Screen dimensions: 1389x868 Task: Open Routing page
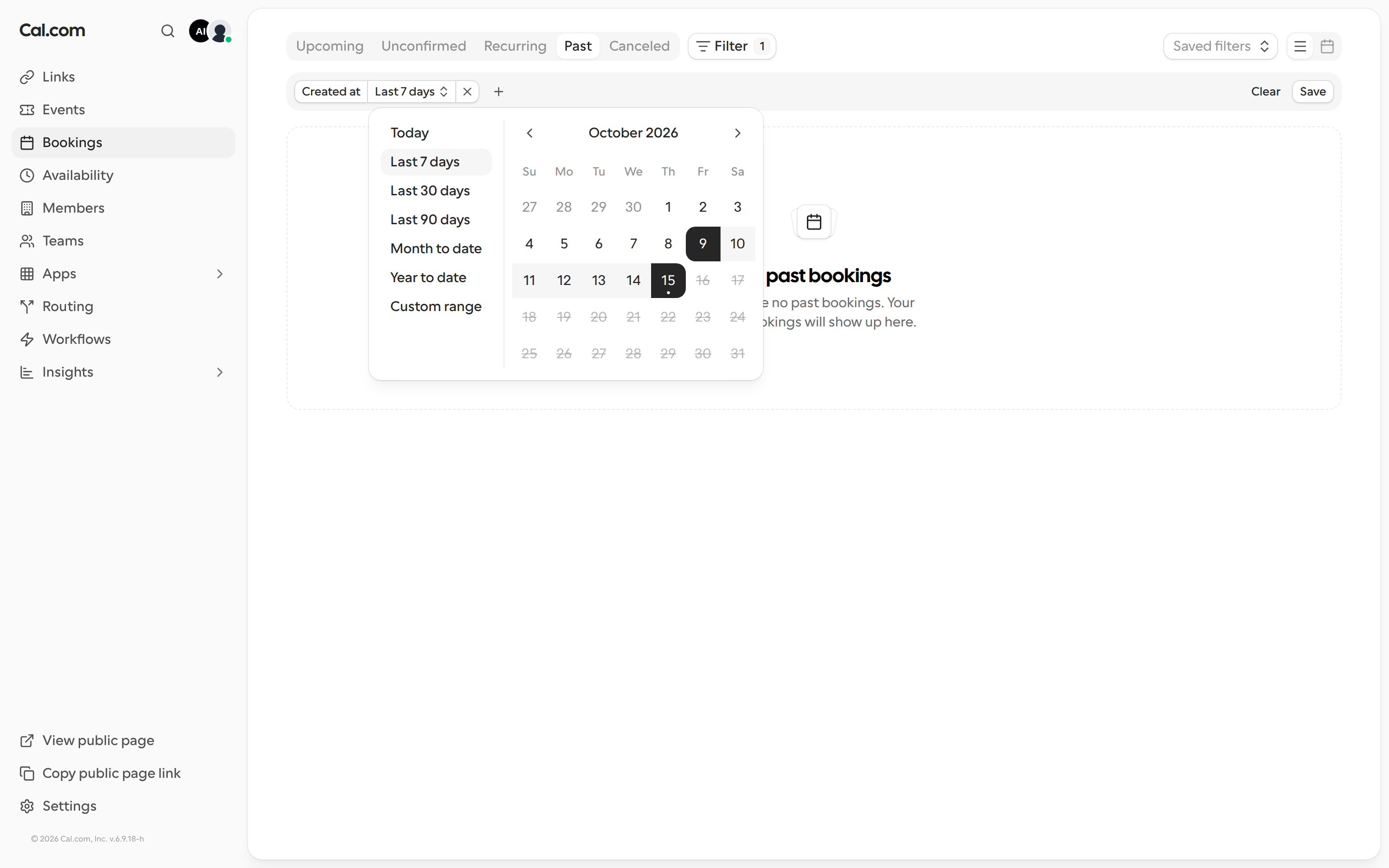pyautogui.click(x=123, y=307)
